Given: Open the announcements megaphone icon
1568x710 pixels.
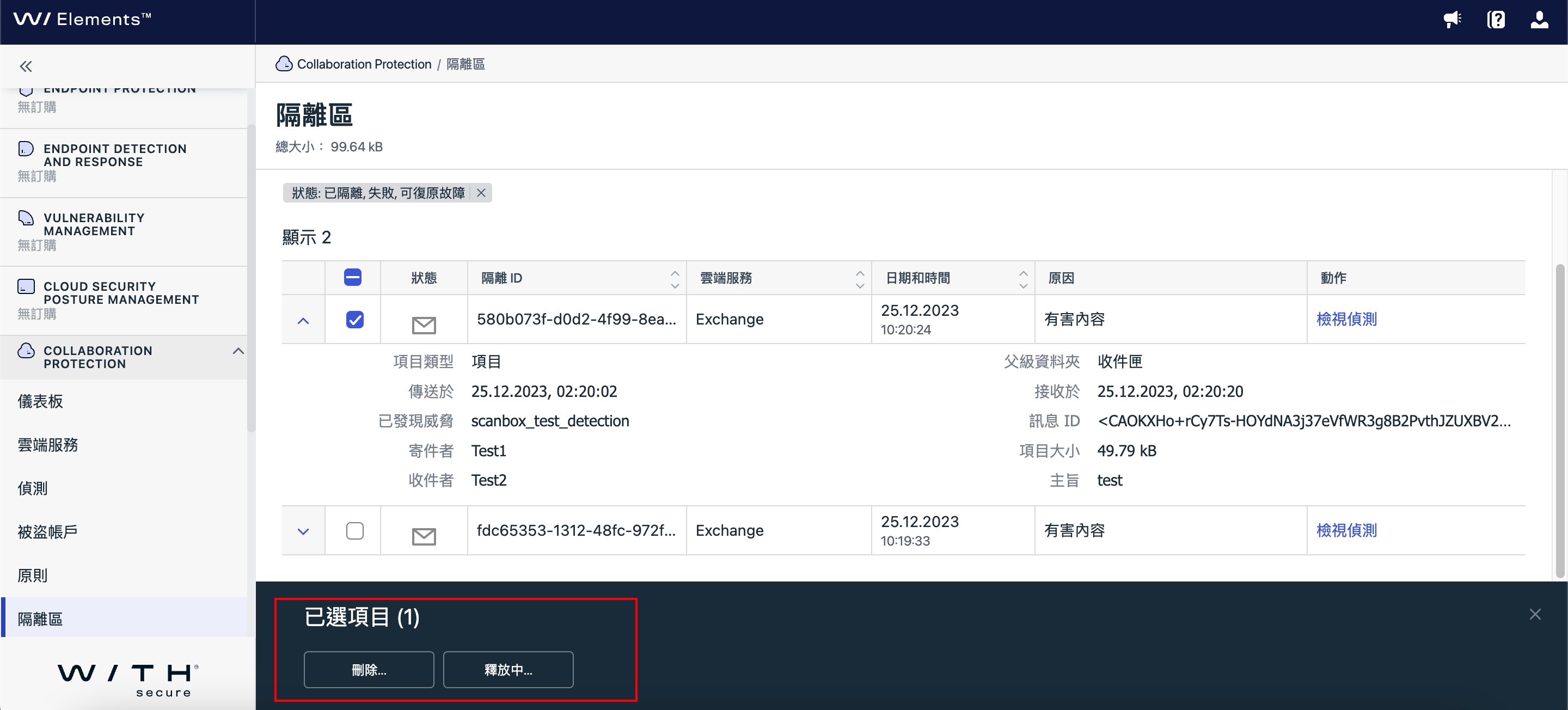Looking at the screenshot, I should pyautogui.click(x=1451, y=20).
